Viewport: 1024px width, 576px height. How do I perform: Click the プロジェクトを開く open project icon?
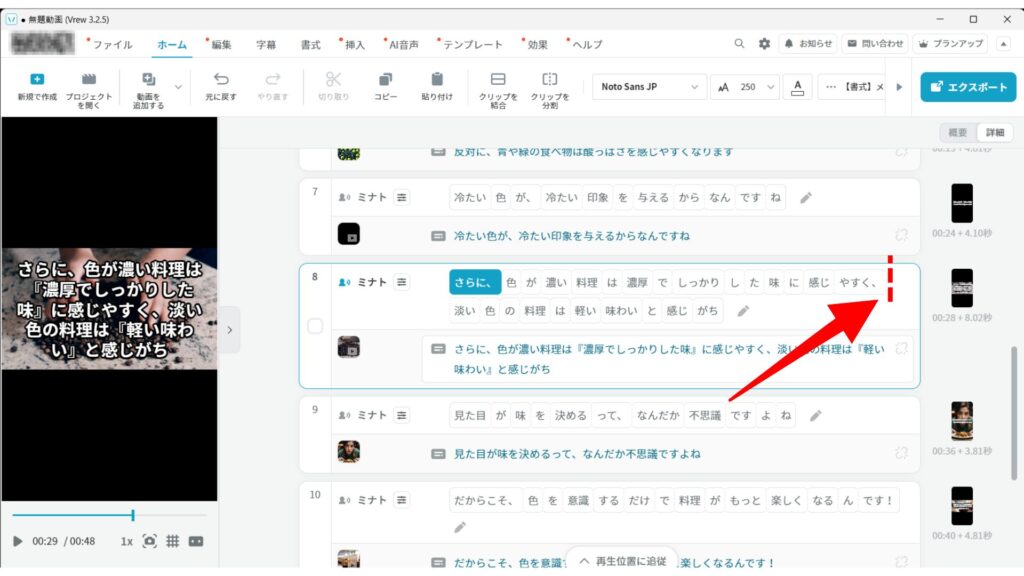pos(89,79)
